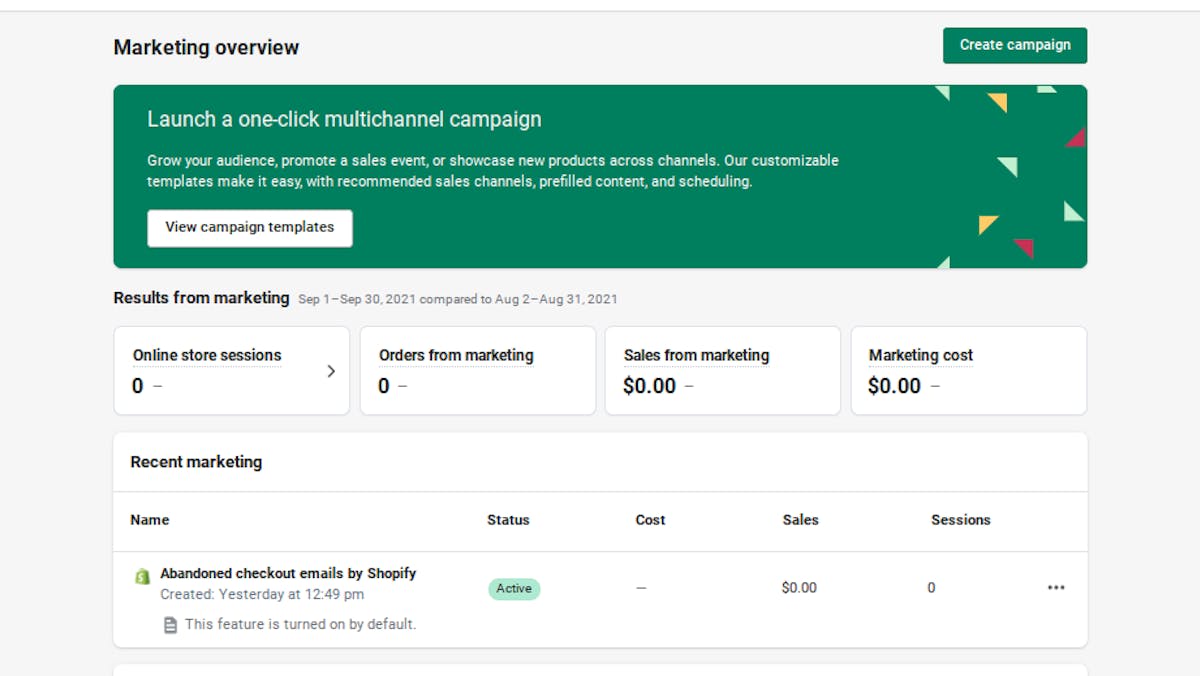This screenshot has width=1200, height=676.
Task: Click the note icon beside 'turned on by default'
Action: (x=170, y=624)
